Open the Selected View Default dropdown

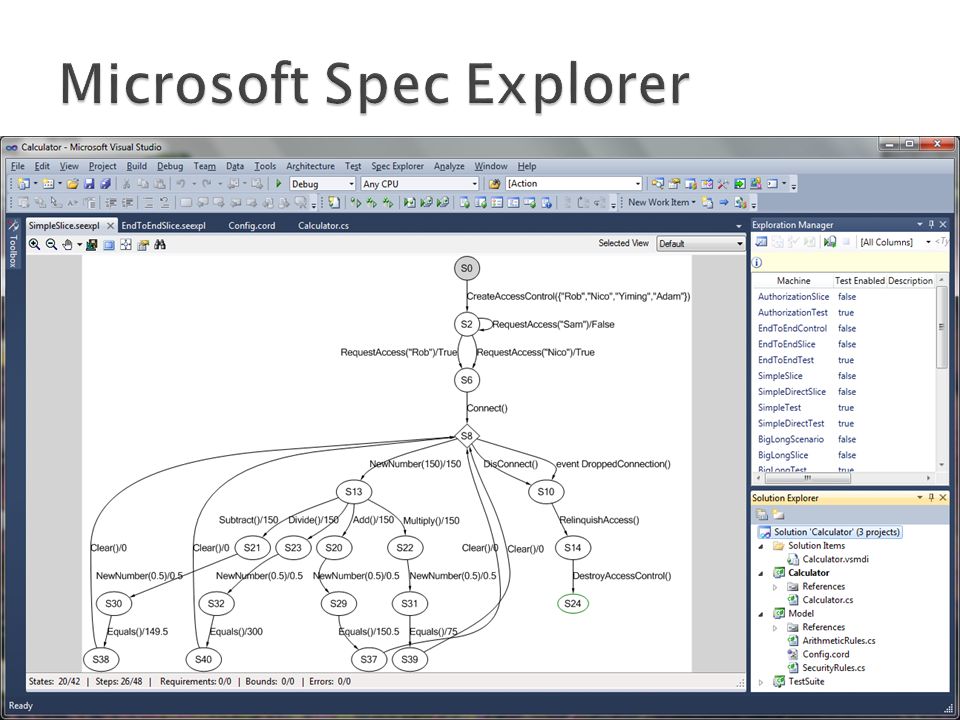click(x=740, y=244)
